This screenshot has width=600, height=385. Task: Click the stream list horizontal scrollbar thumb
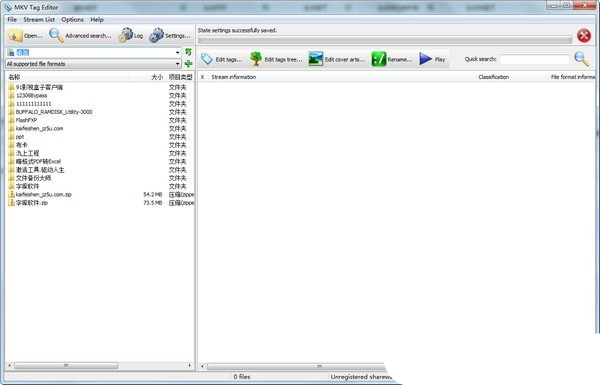click(x=297, y=366)
